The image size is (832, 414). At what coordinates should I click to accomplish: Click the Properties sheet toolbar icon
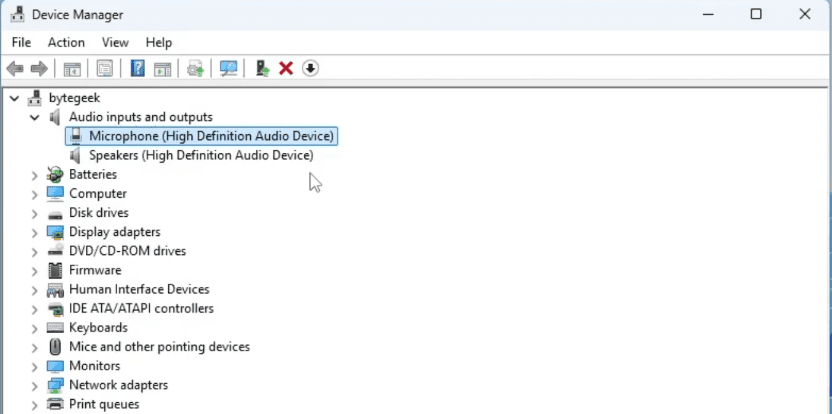103,68
